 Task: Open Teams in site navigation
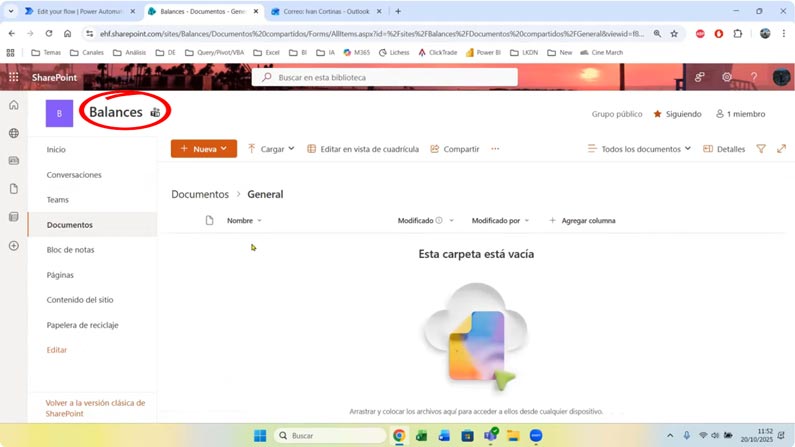(57, 200)
